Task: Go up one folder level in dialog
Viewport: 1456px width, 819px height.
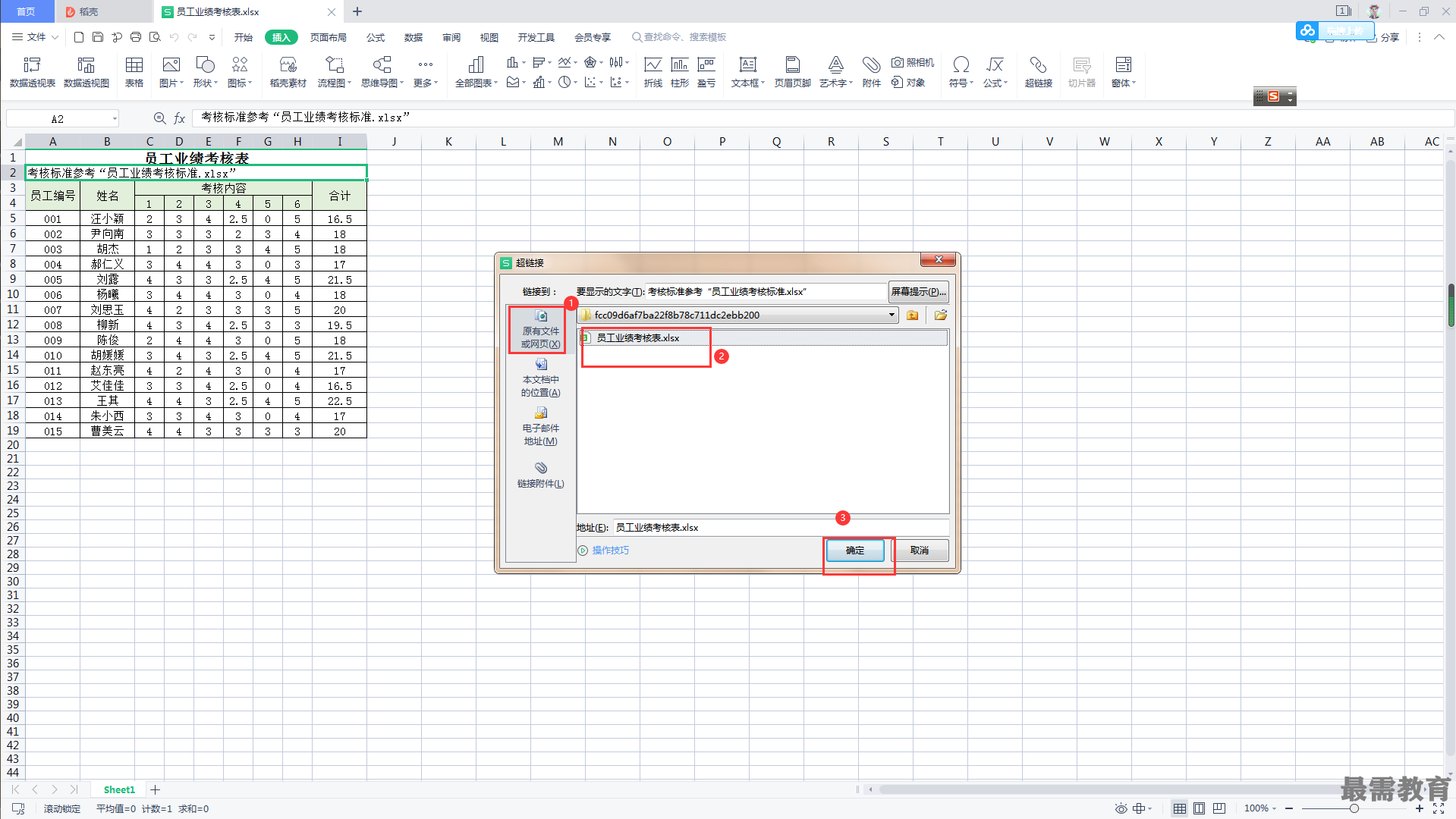Action: 913,315
